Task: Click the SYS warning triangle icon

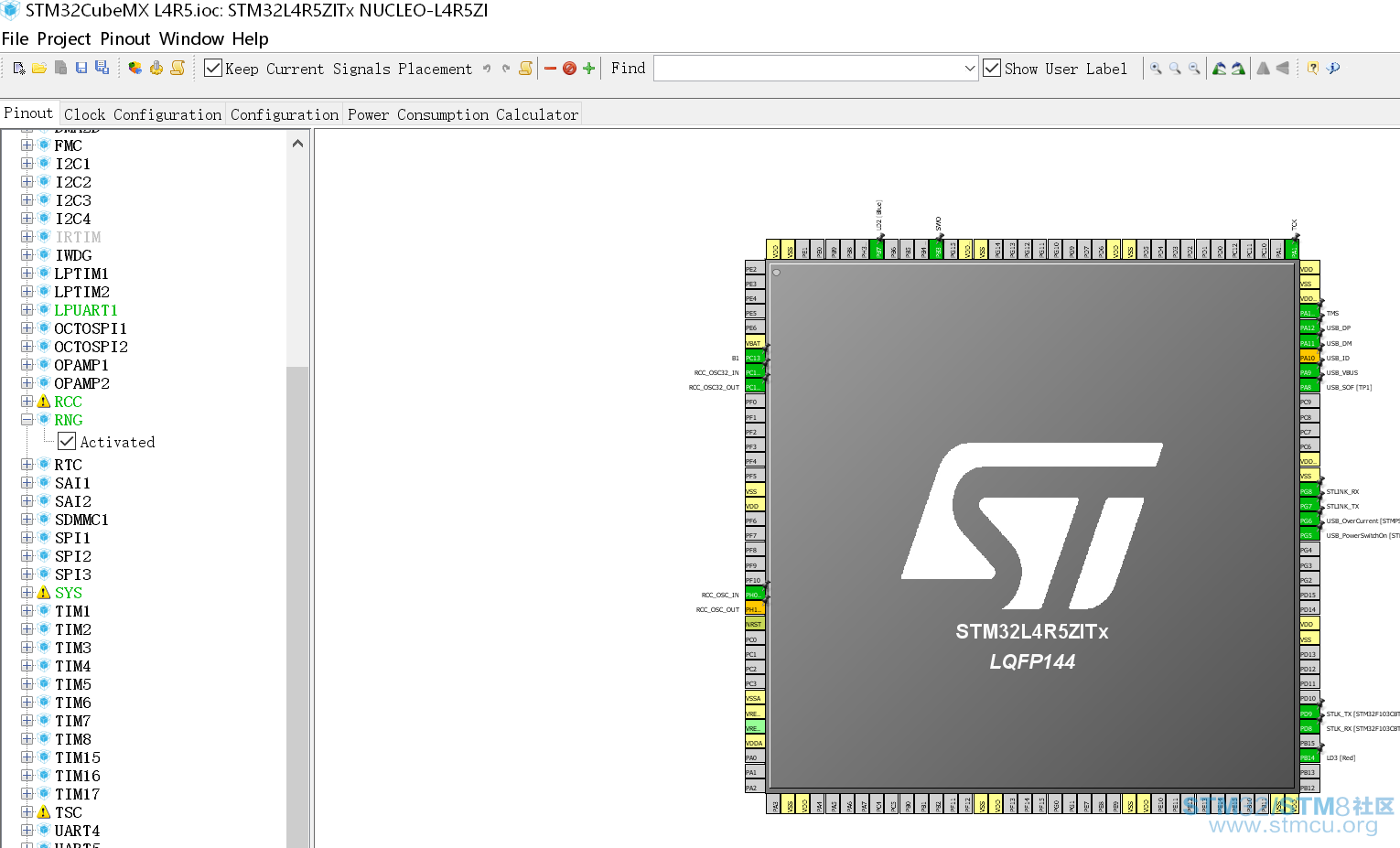Action: tap(43, 593)
